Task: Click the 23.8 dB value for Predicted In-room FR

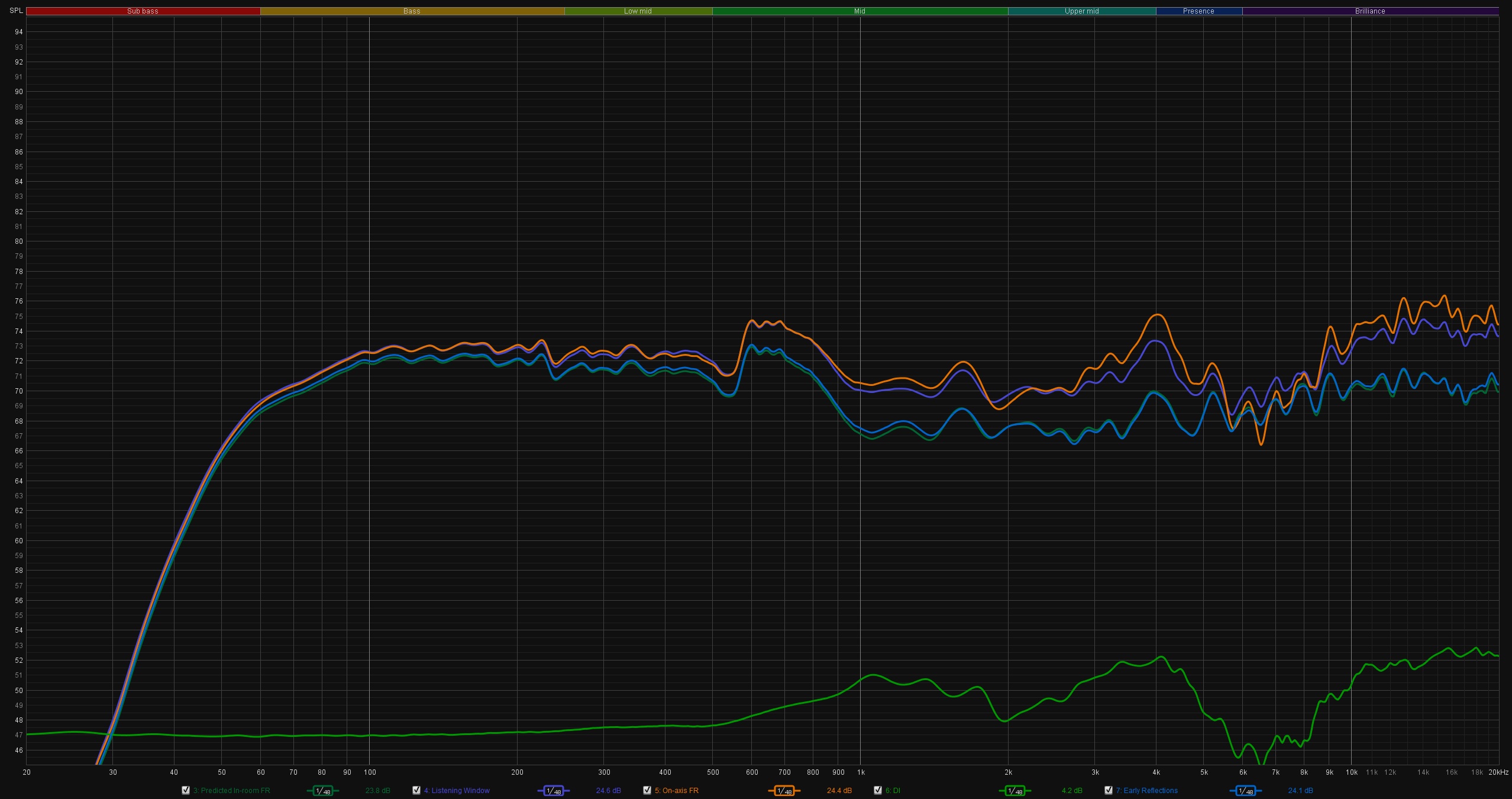Action: [377, 791]
